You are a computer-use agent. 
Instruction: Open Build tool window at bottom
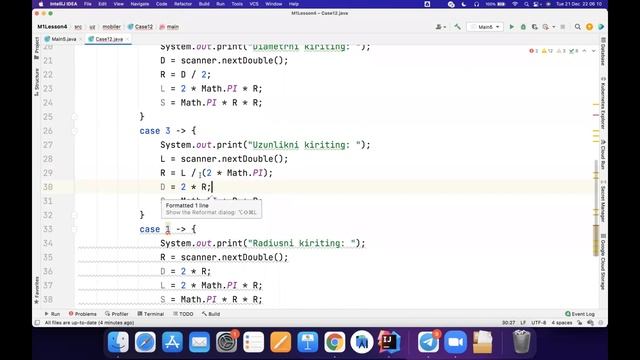coord(211,314)
